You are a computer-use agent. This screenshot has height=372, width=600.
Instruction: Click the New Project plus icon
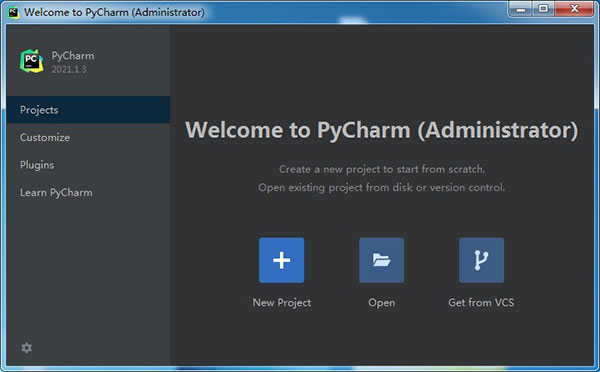click(x=281, y=260)
